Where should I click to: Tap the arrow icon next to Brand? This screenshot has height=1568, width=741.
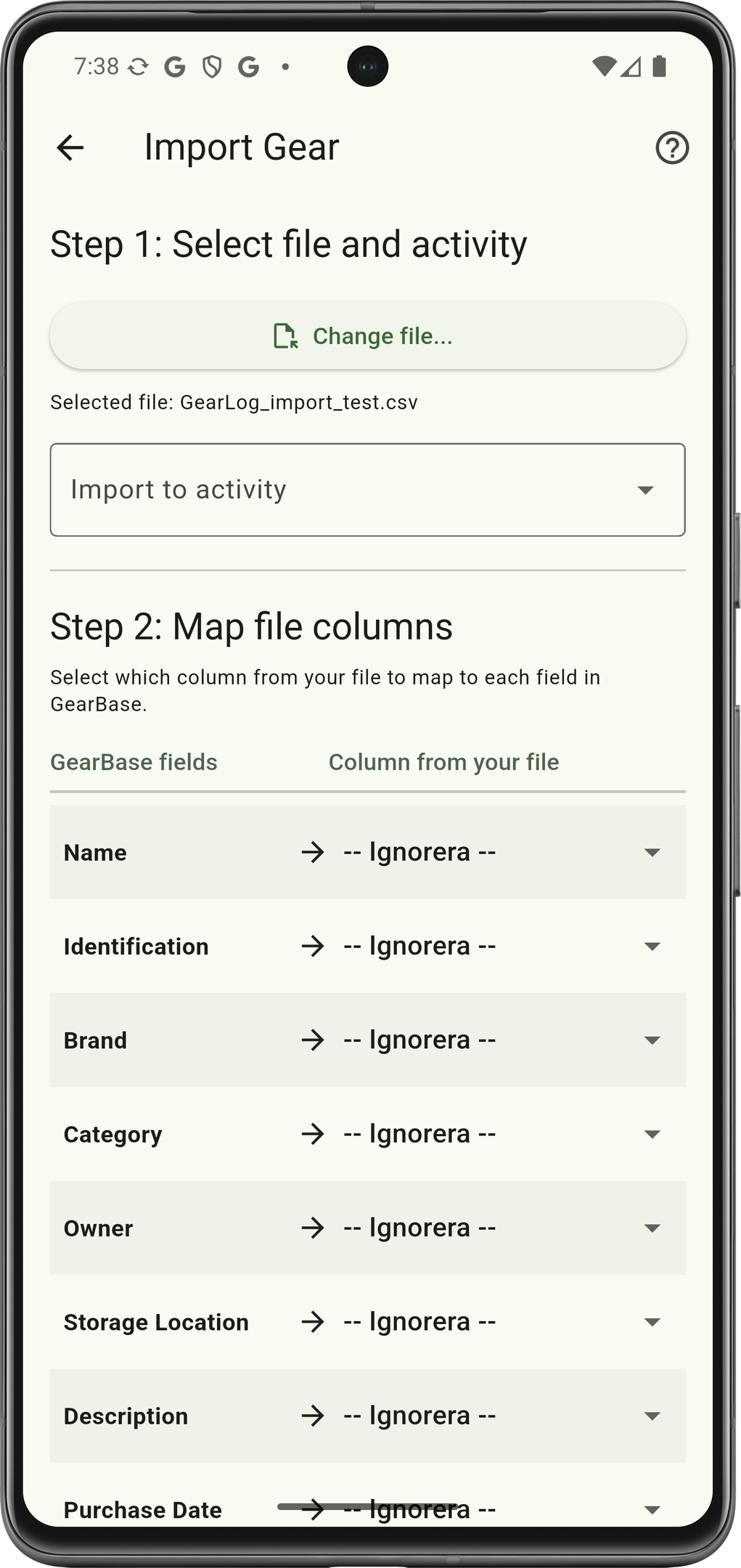click(313, 1040)
